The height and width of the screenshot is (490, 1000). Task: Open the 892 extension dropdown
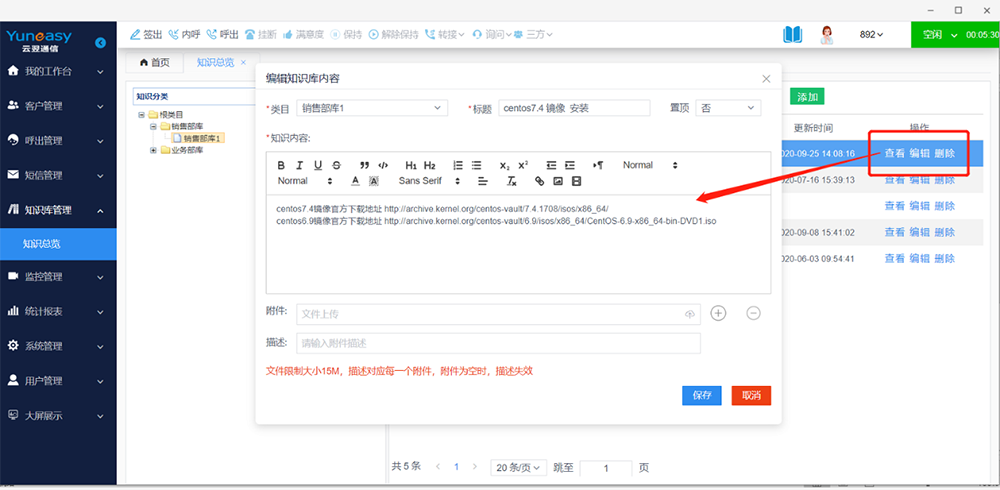pyautogui.click(x=871, y=34)
